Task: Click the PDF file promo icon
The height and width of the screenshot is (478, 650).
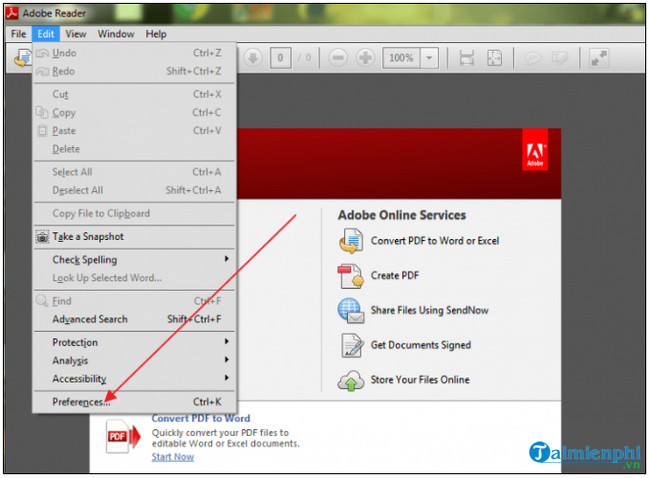Action: pyautogui.click(x=123, y=436)
